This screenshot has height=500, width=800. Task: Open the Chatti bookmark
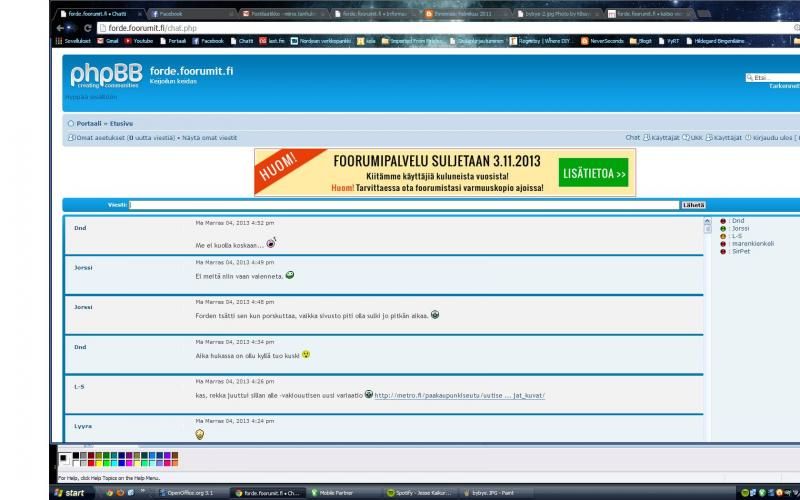point(242,41)
